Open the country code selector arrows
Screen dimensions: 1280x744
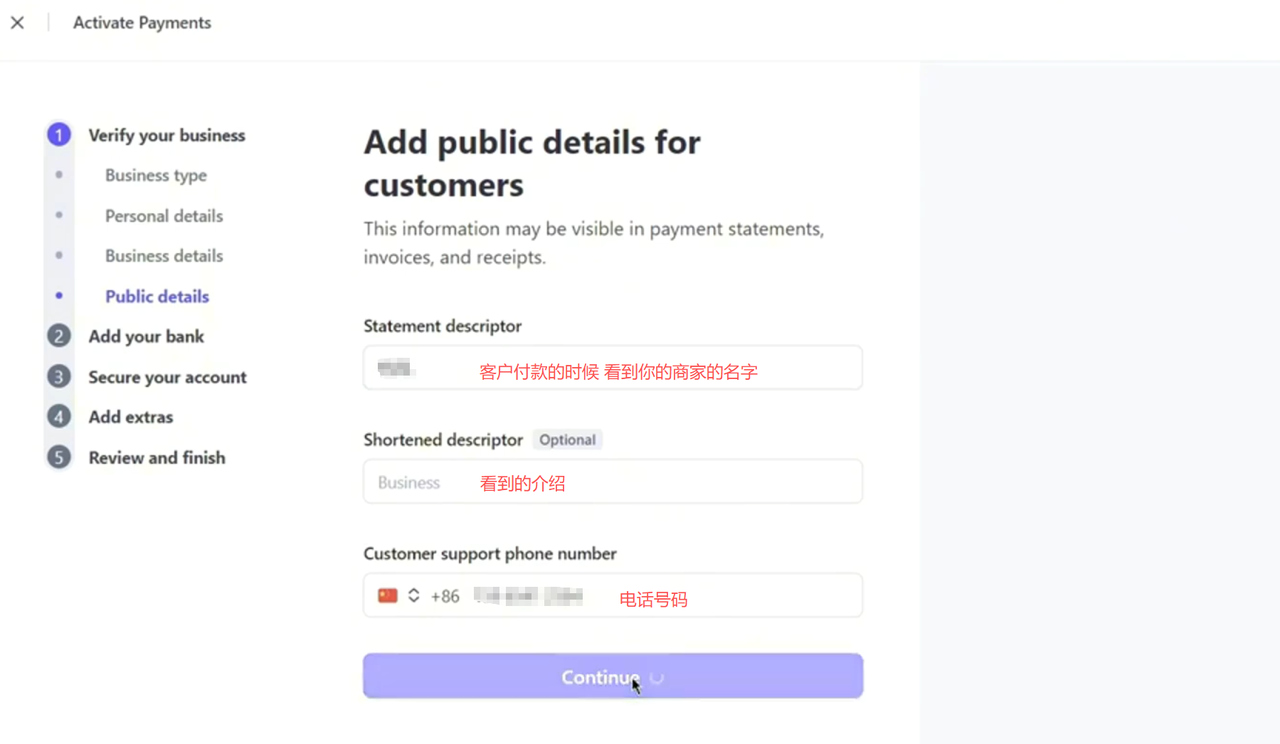tap(413, 596)
